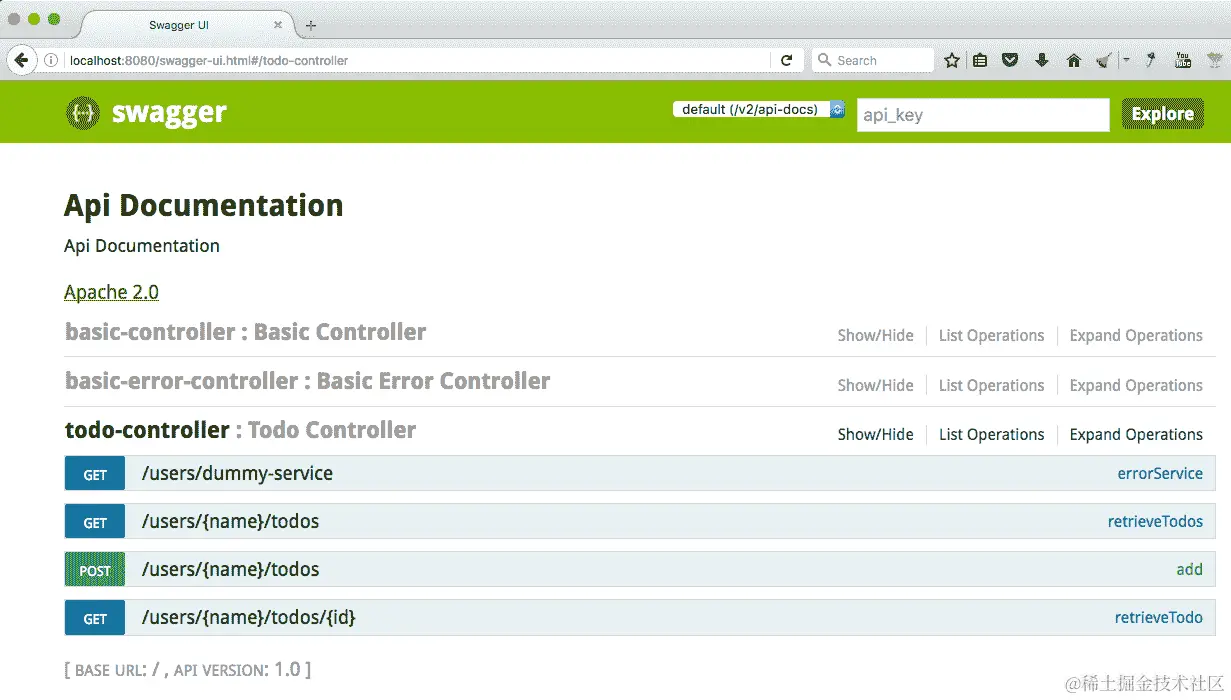
Task: Click GET badge on the retrieveTodos row
Action: point(95,522)
